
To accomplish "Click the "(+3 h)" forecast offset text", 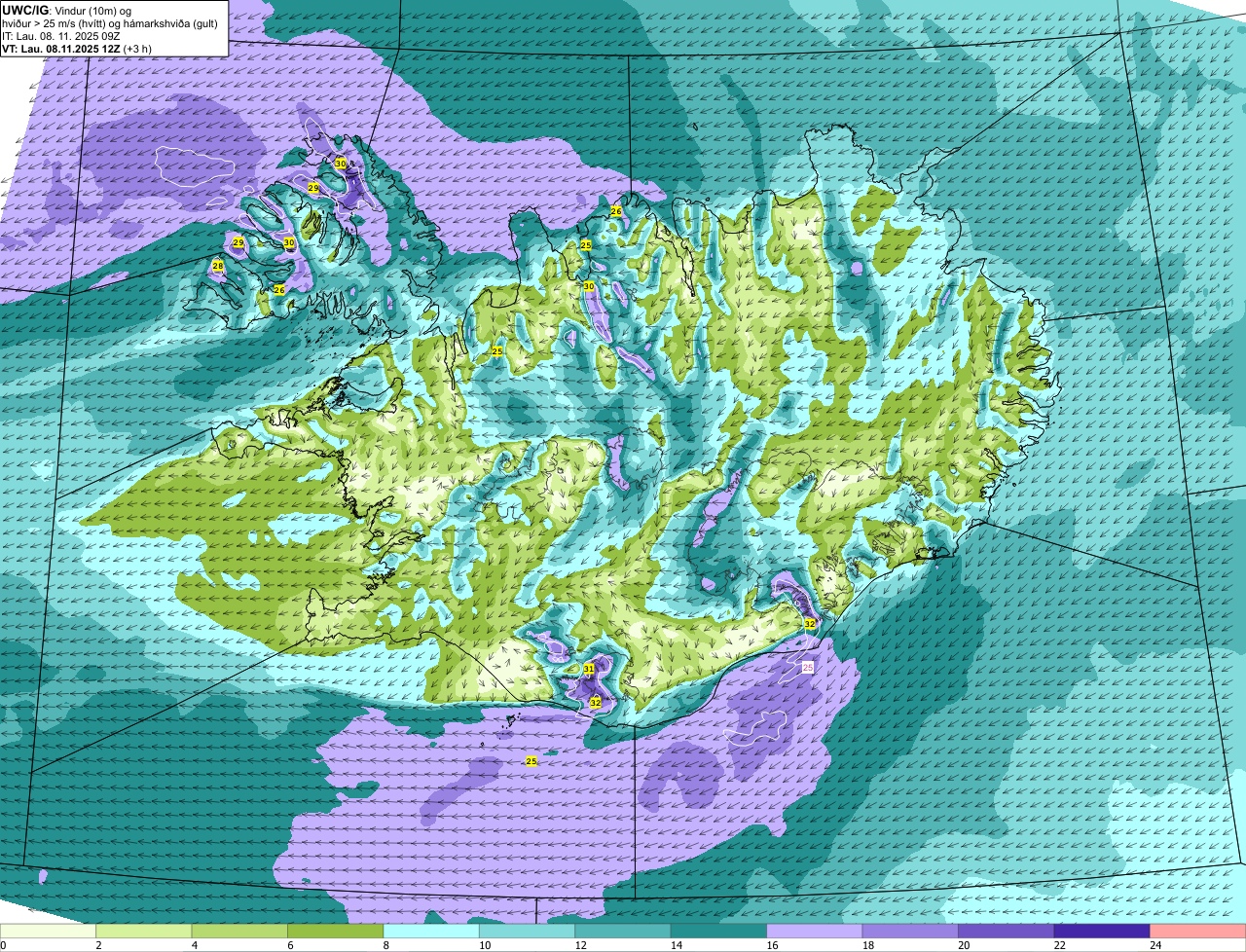I will [x=137, y=48].
